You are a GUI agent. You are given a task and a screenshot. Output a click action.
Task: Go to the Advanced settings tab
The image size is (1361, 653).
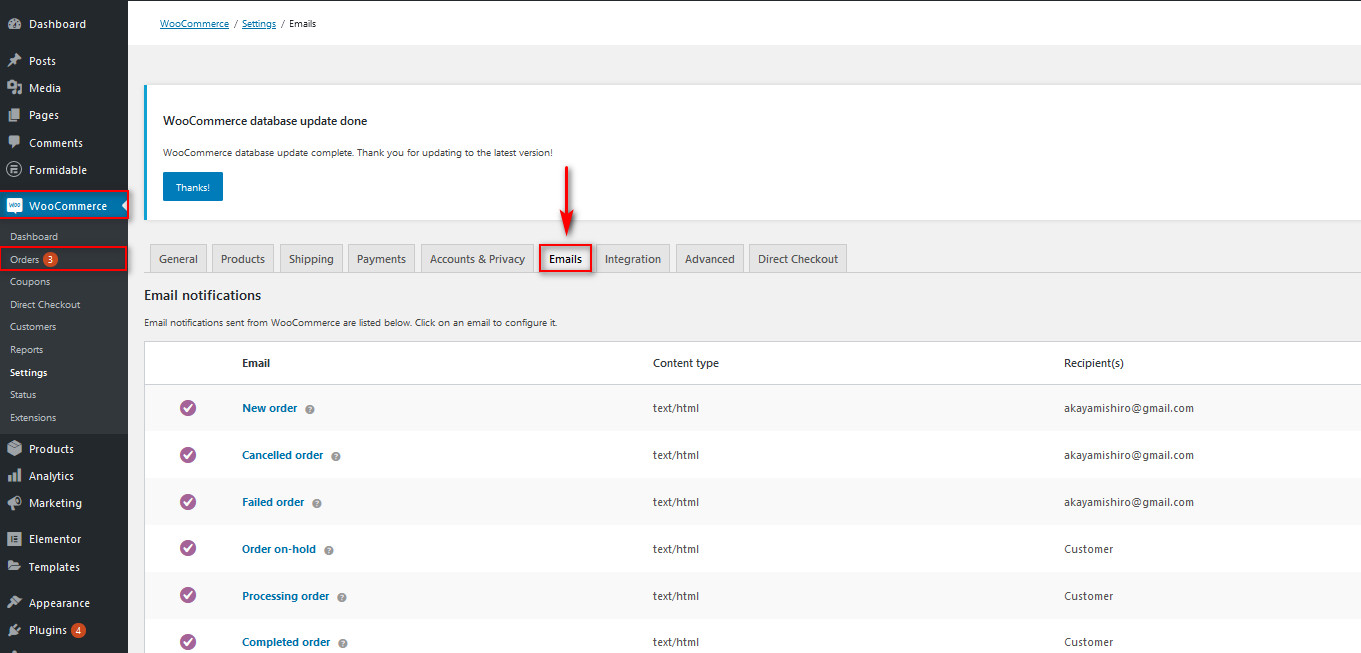710,259
